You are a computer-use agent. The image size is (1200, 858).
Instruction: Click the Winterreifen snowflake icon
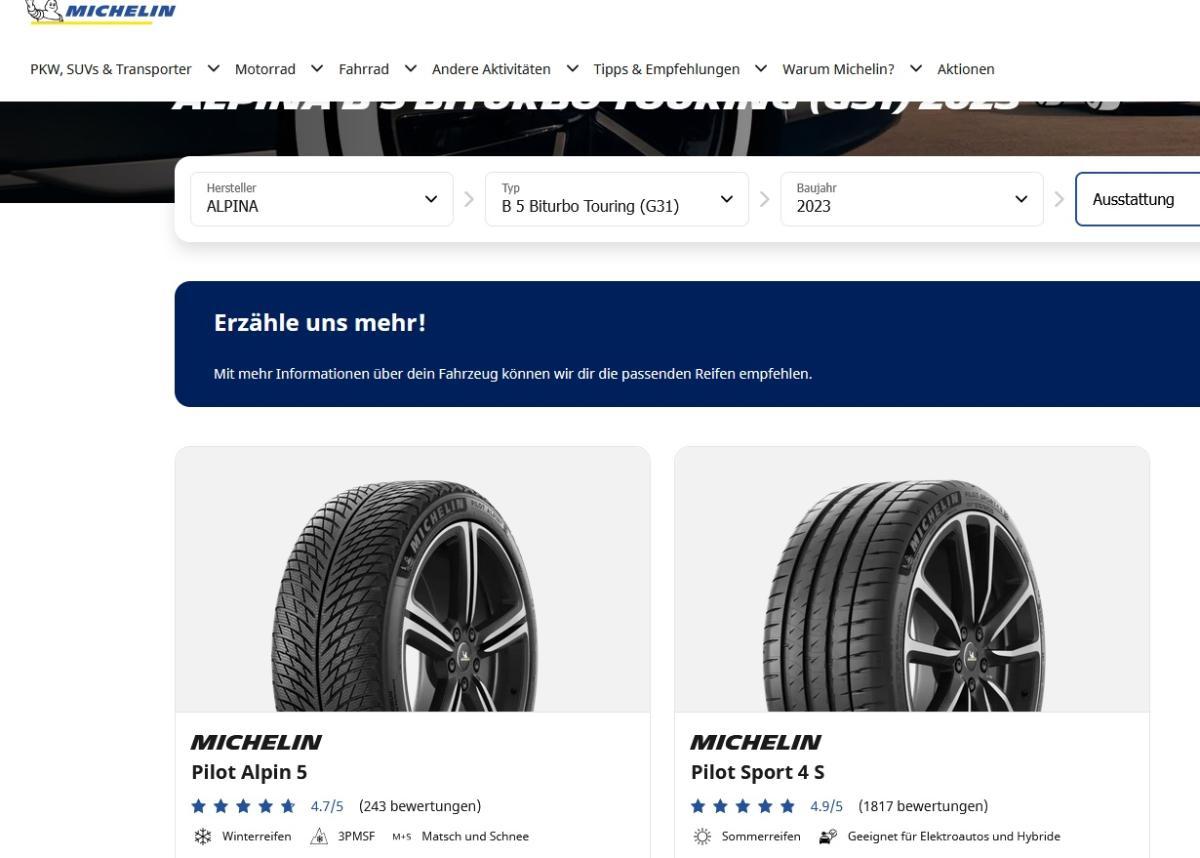coord(203,837)
